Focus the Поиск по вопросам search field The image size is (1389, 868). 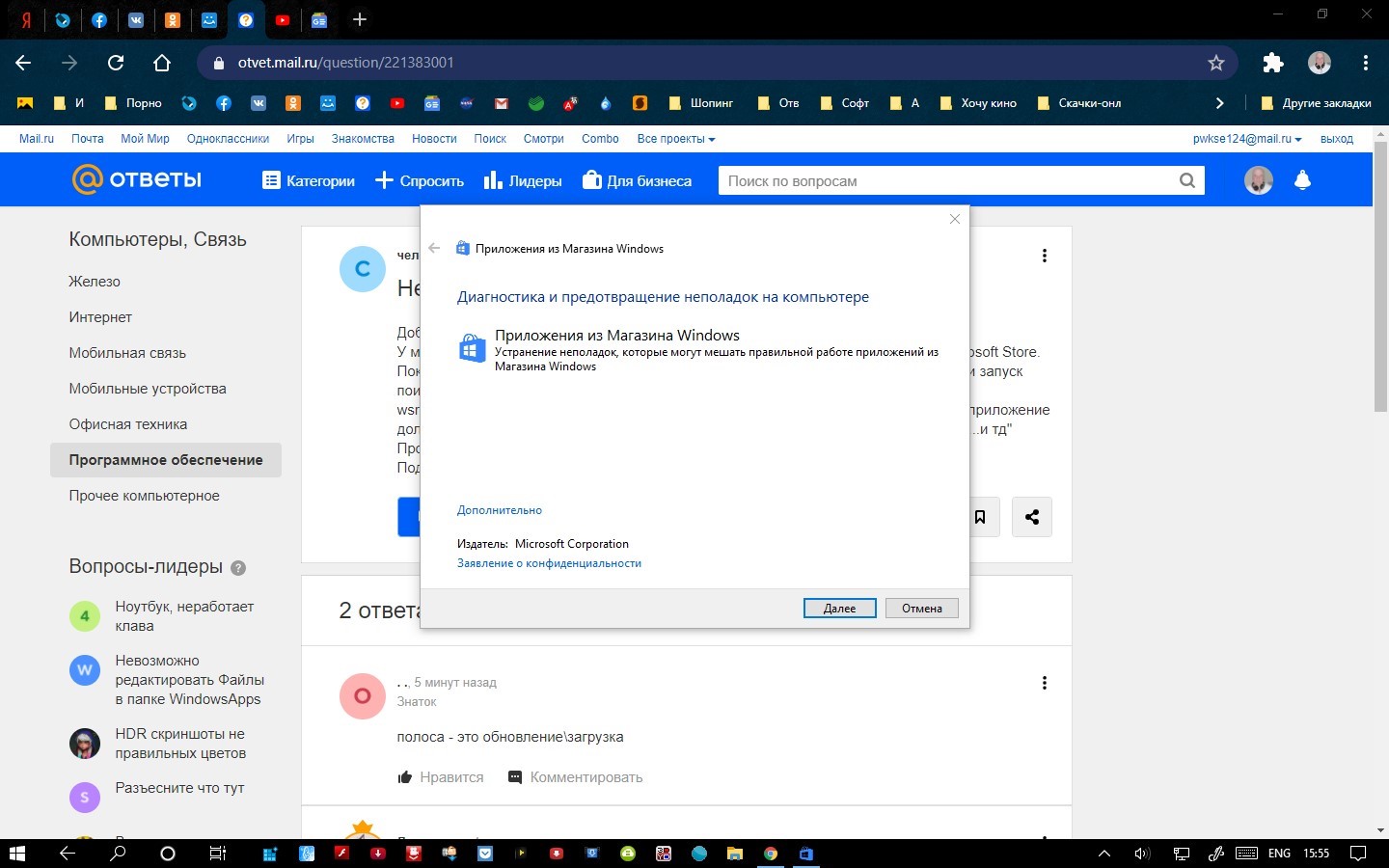point(945,180)
